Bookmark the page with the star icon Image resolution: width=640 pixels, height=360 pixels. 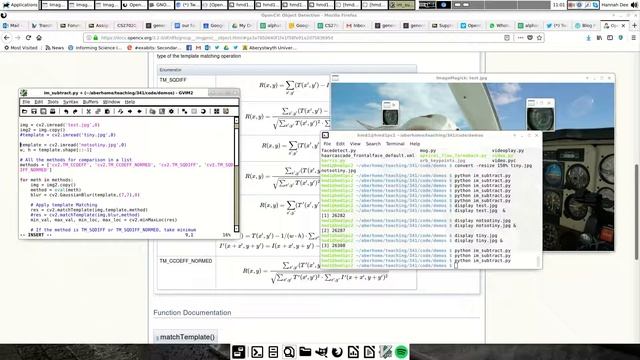point(539,38)
